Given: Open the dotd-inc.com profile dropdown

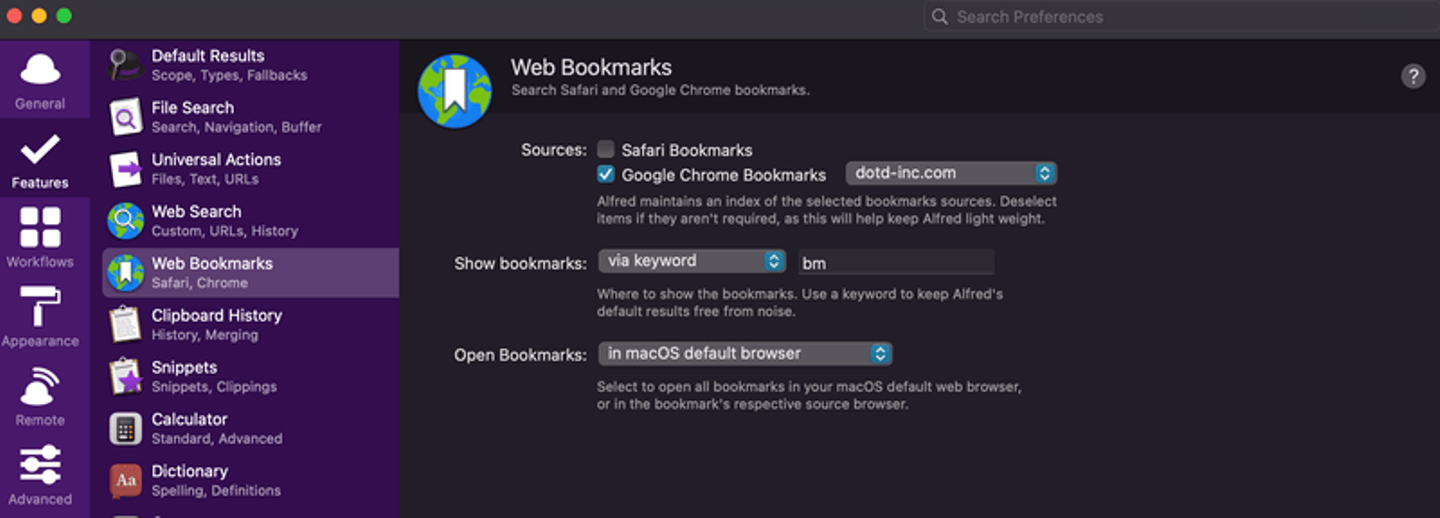Looking at the screenshot, I should pyautogui.click(x=950, y=173).
